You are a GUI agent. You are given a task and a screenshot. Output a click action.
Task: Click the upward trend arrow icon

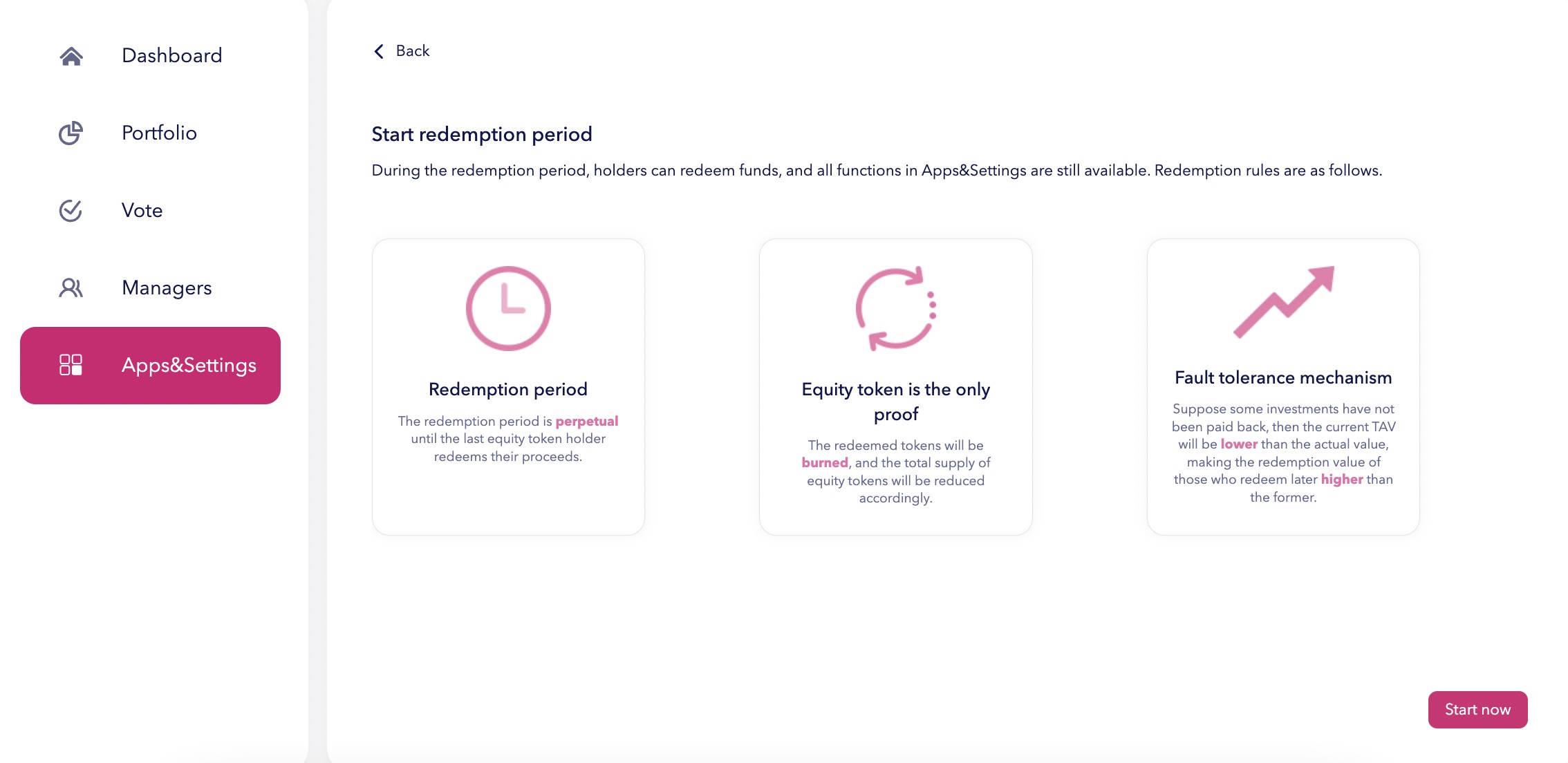[x=1284, y=302]
